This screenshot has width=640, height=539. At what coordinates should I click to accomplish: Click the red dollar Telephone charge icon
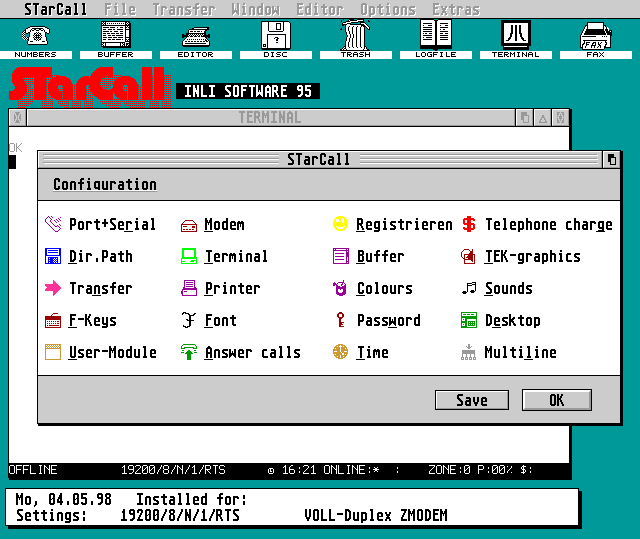click(x=469, y=224)
